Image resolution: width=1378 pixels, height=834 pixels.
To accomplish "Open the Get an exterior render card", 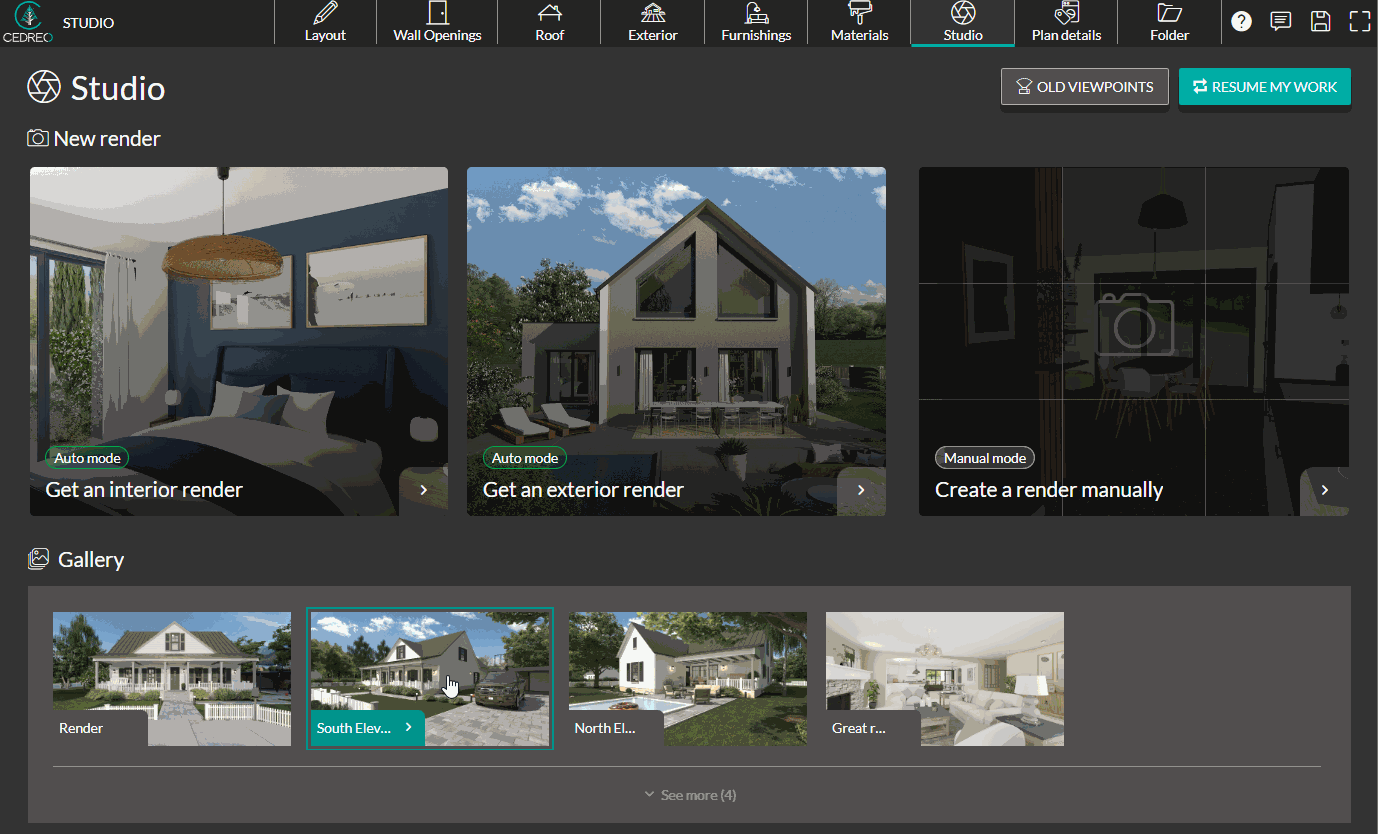I will click(x=676, y=341).
